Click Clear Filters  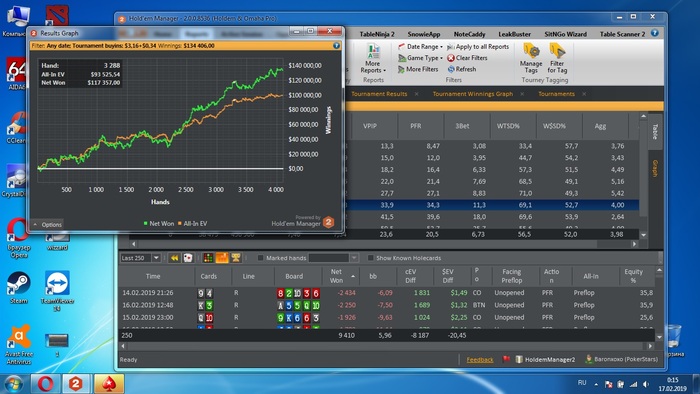[x=467, y=58]
